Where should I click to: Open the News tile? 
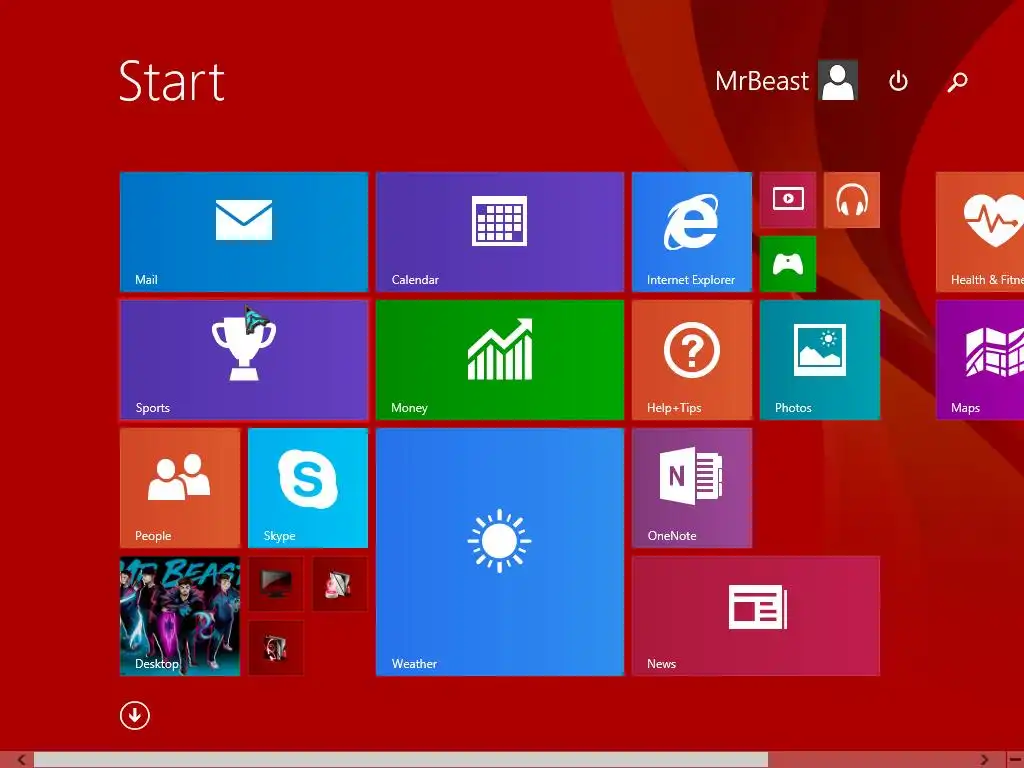point(756,616)
